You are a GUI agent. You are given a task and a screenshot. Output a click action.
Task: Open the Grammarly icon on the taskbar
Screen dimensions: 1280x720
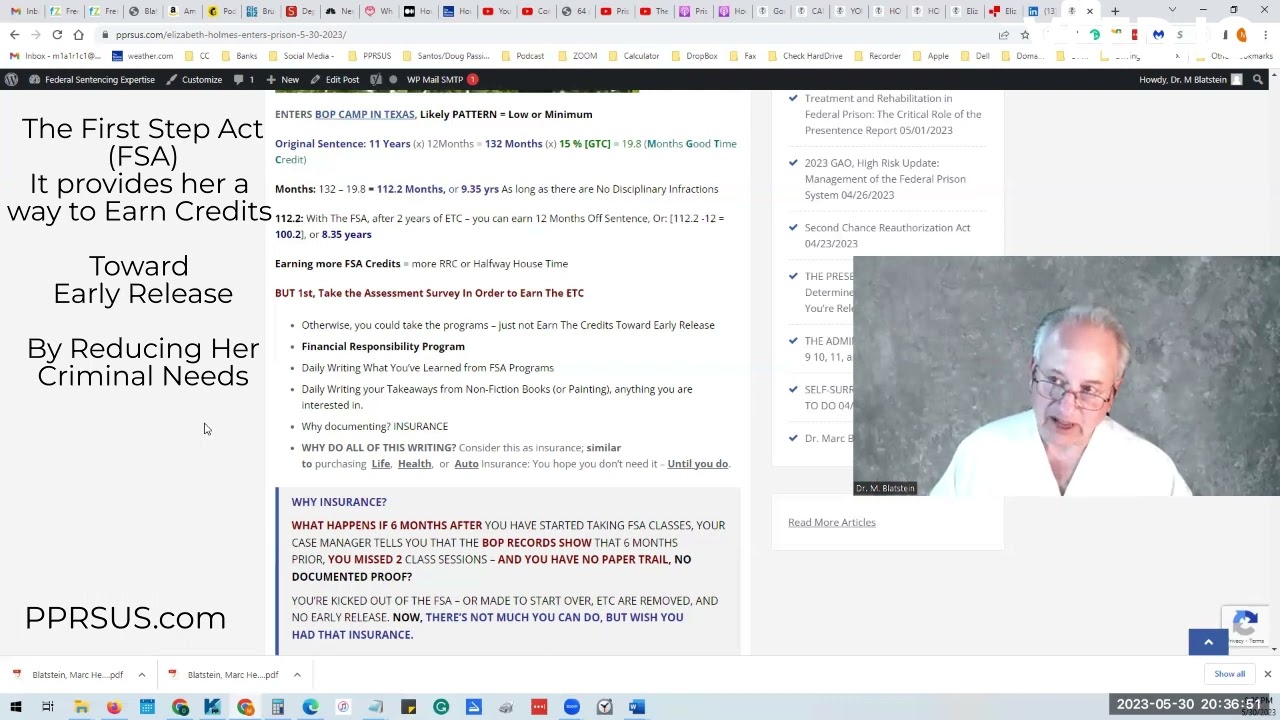click(x=441, y=707)
